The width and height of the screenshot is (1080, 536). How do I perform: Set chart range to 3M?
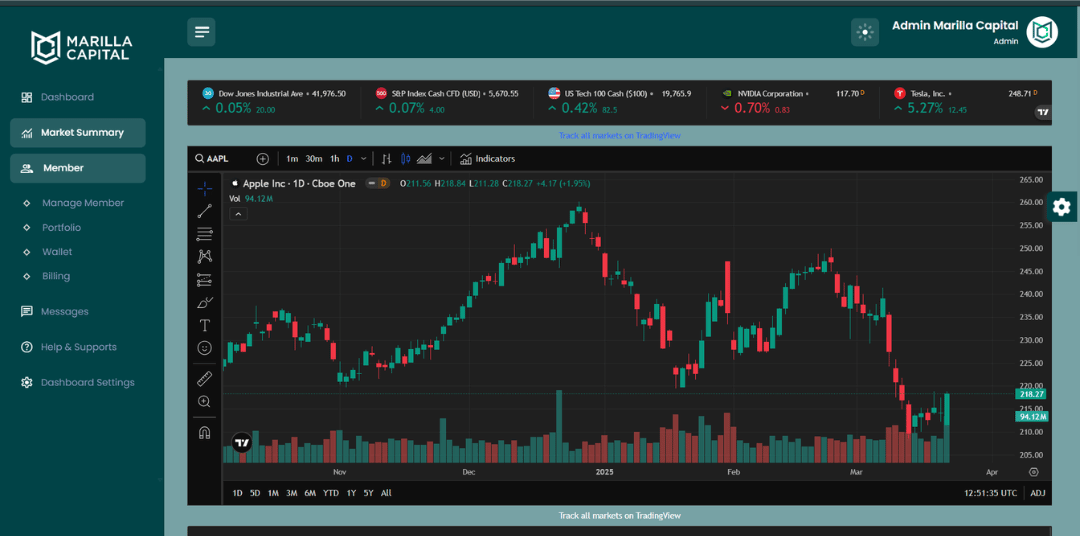291,493
